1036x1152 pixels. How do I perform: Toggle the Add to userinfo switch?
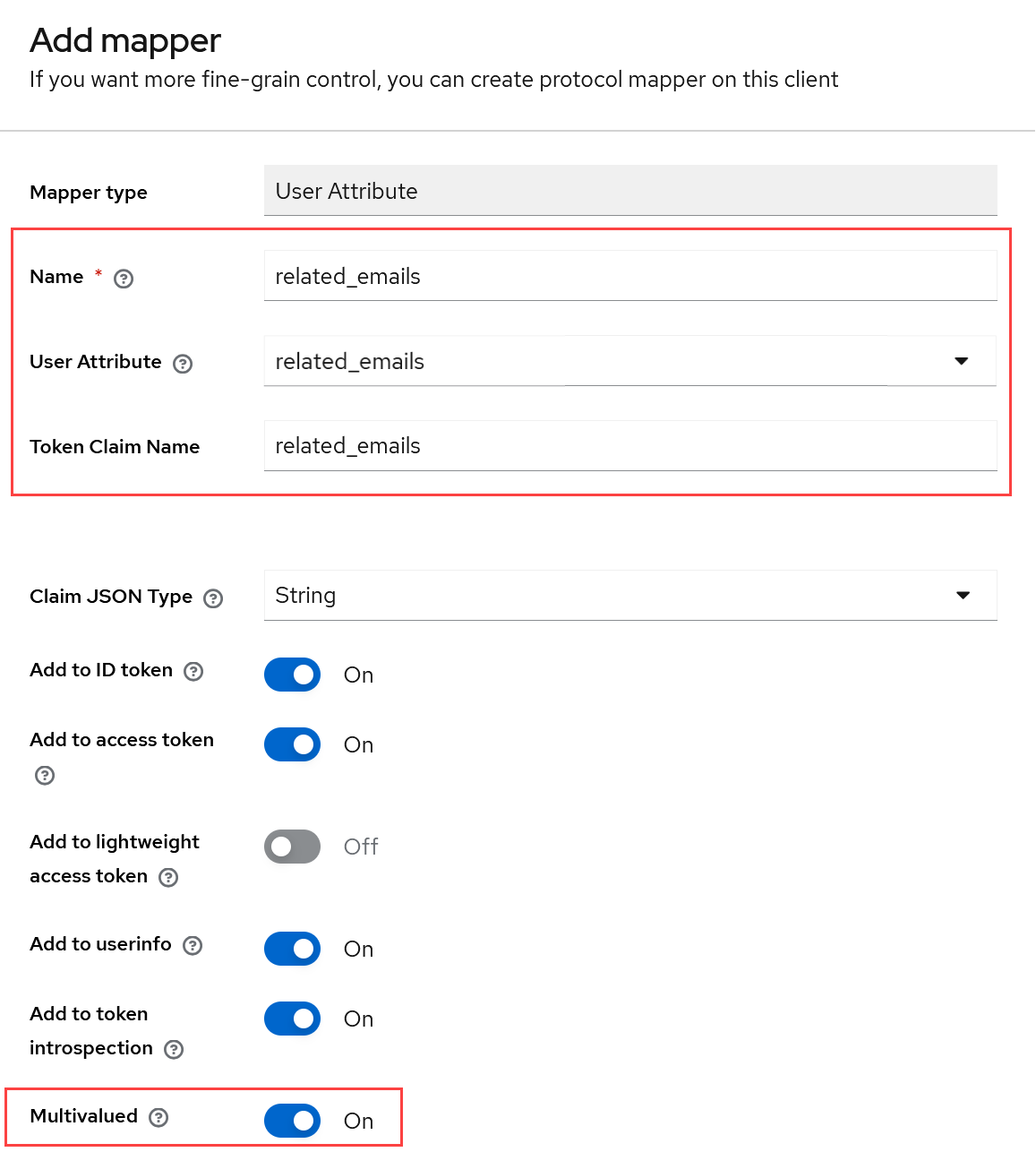coord(292,949)
